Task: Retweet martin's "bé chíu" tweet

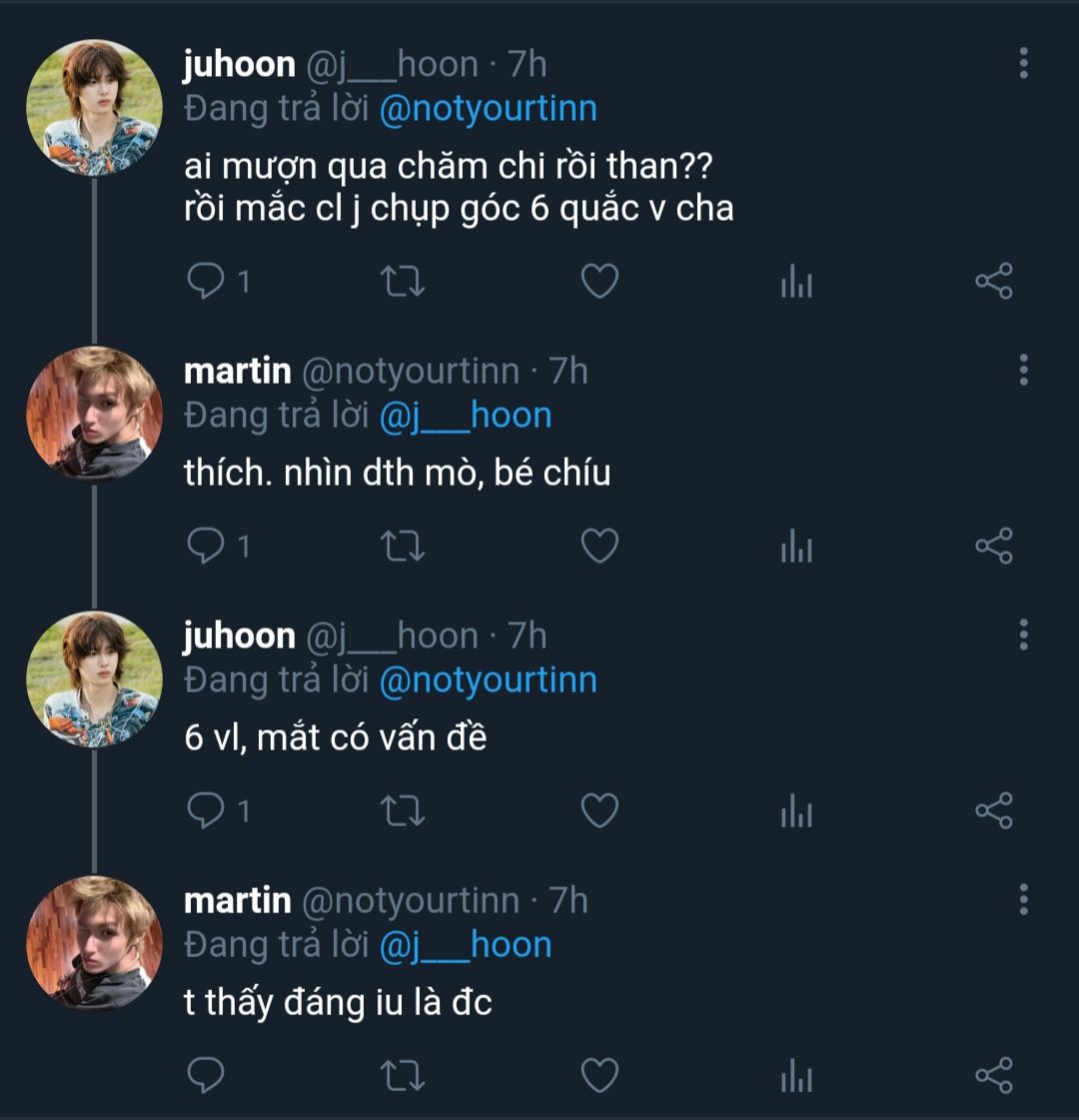Action: [x=404, y=546]
